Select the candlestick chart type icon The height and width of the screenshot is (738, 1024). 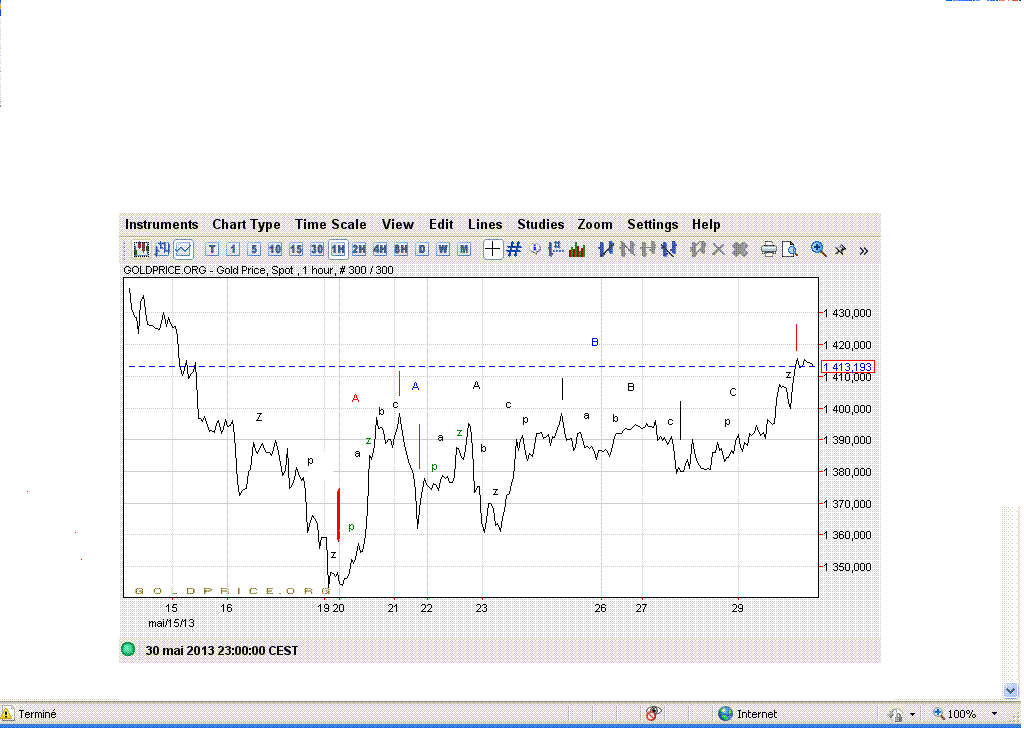[x=141, y=249]
